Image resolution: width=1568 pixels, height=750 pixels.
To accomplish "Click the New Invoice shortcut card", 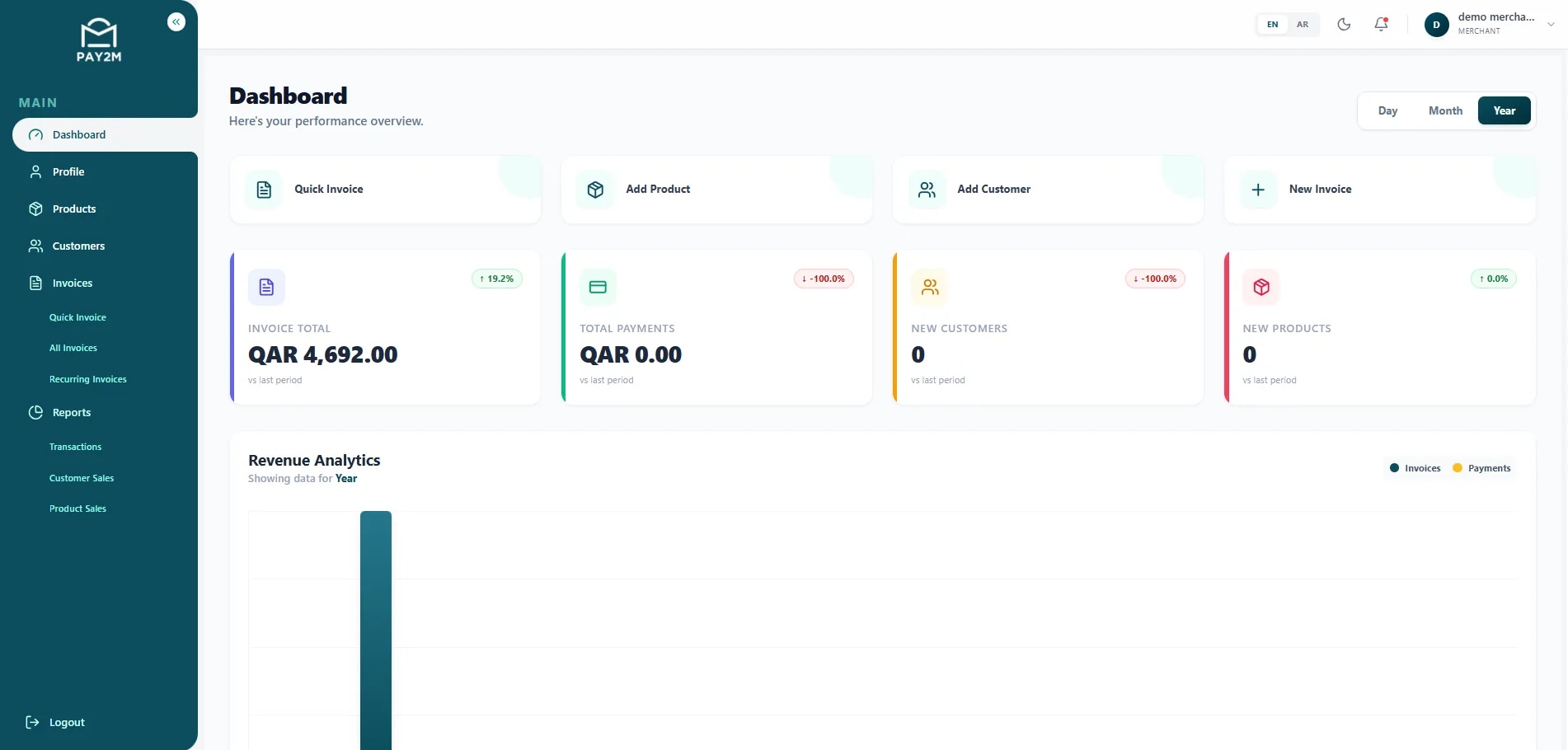I will (1380, 190).
